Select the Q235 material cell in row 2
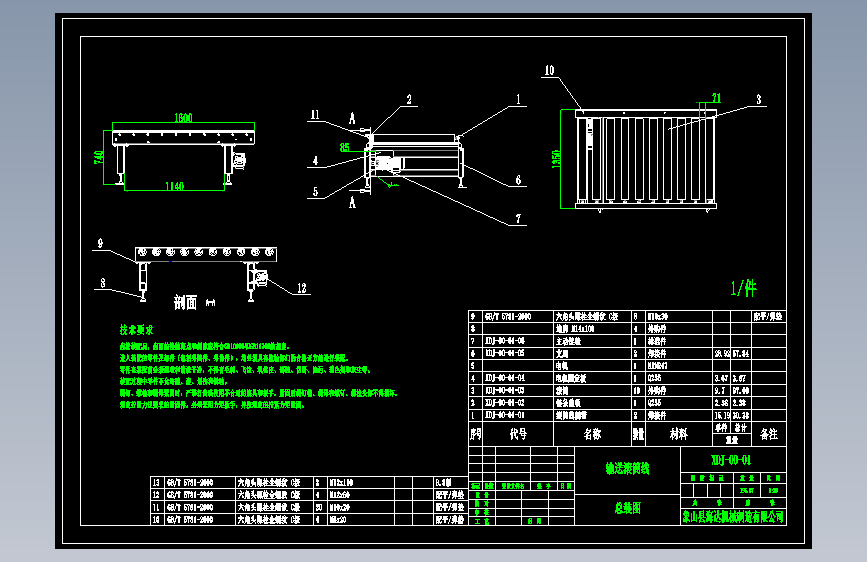This screenshot has height=562, width=867. 654,403
